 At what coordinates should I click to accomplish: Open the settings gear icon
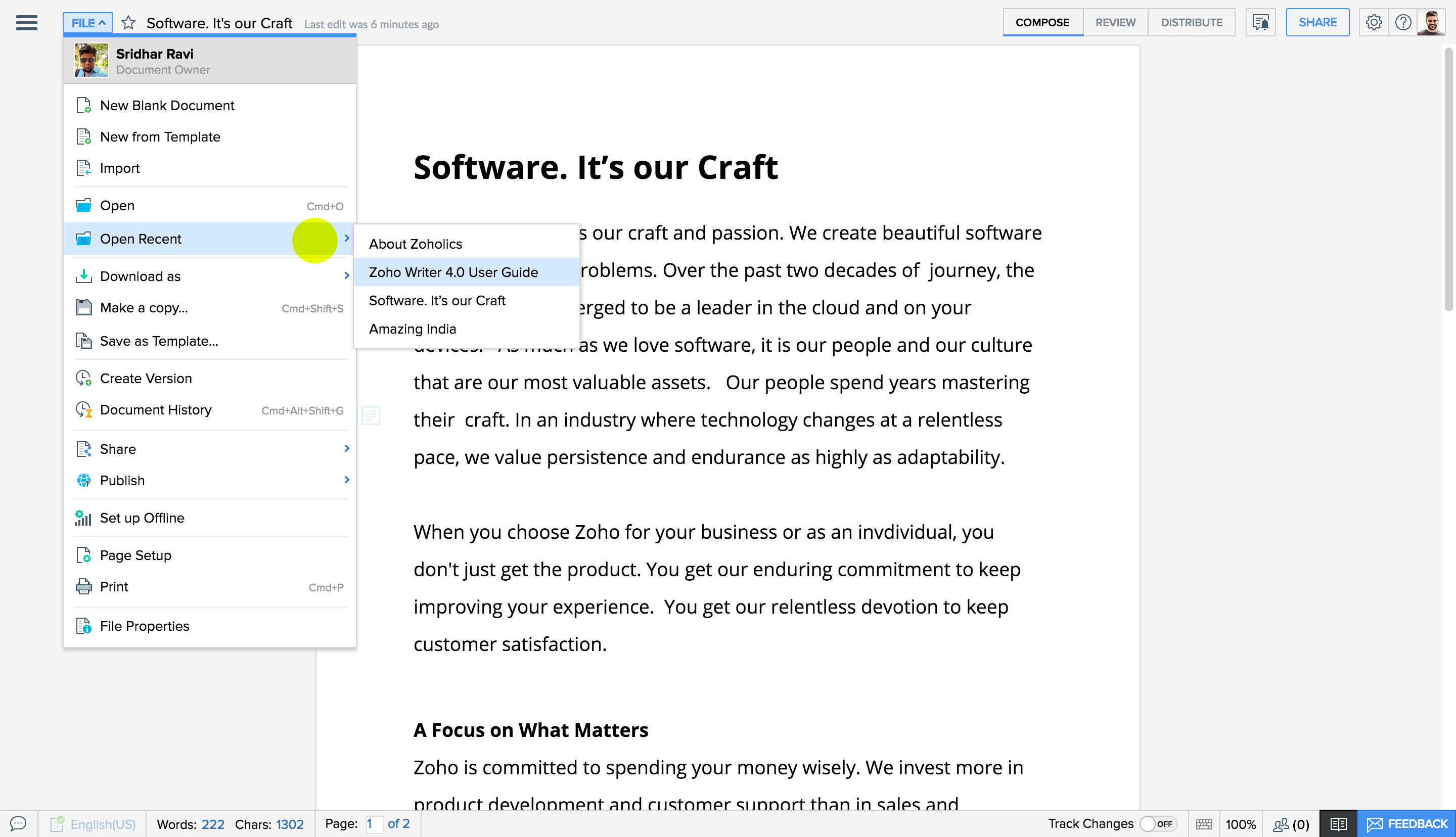(x=1373, y=22)
